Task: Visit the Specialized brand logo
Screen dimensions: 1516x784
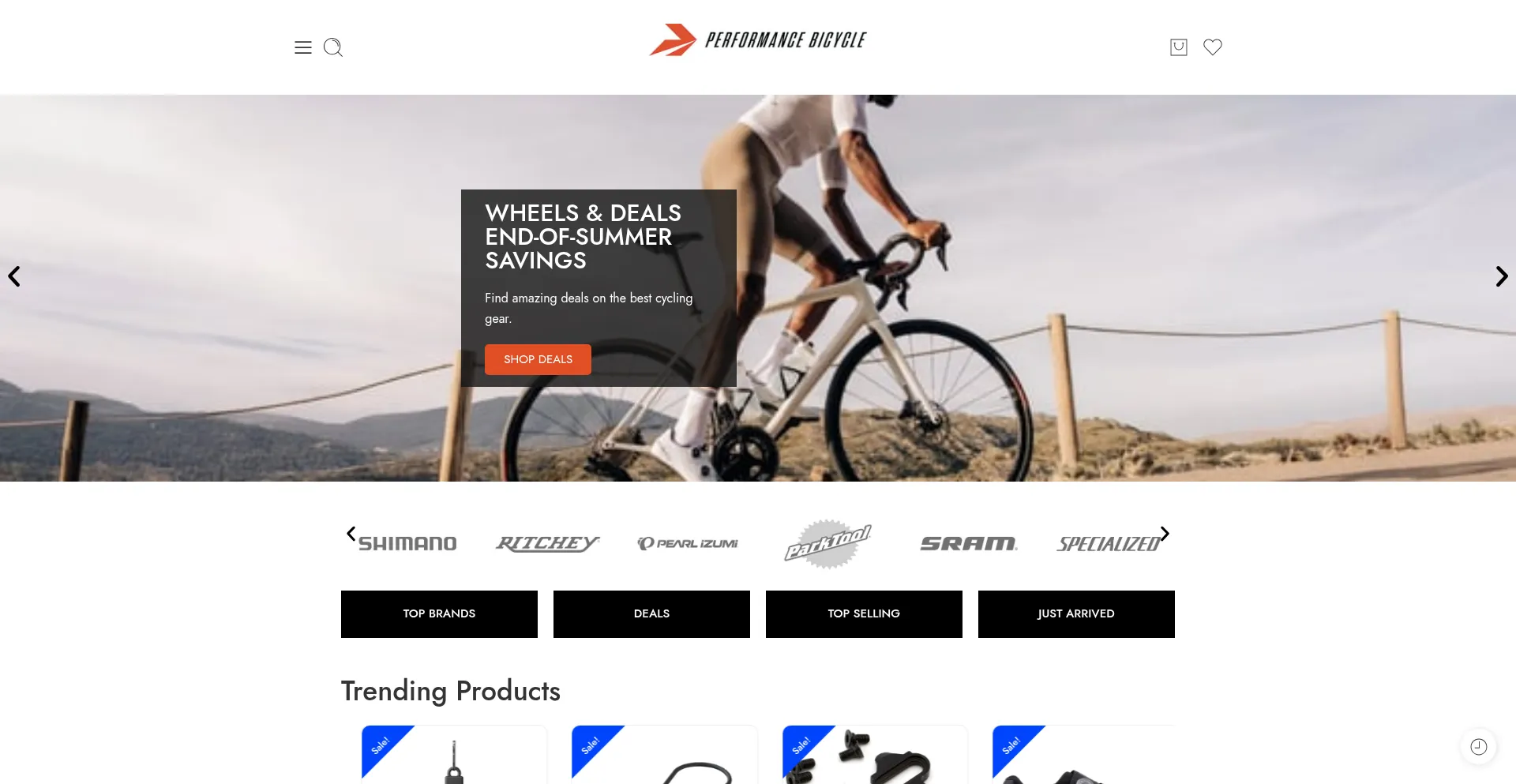Action: (x=1109, y=544)
